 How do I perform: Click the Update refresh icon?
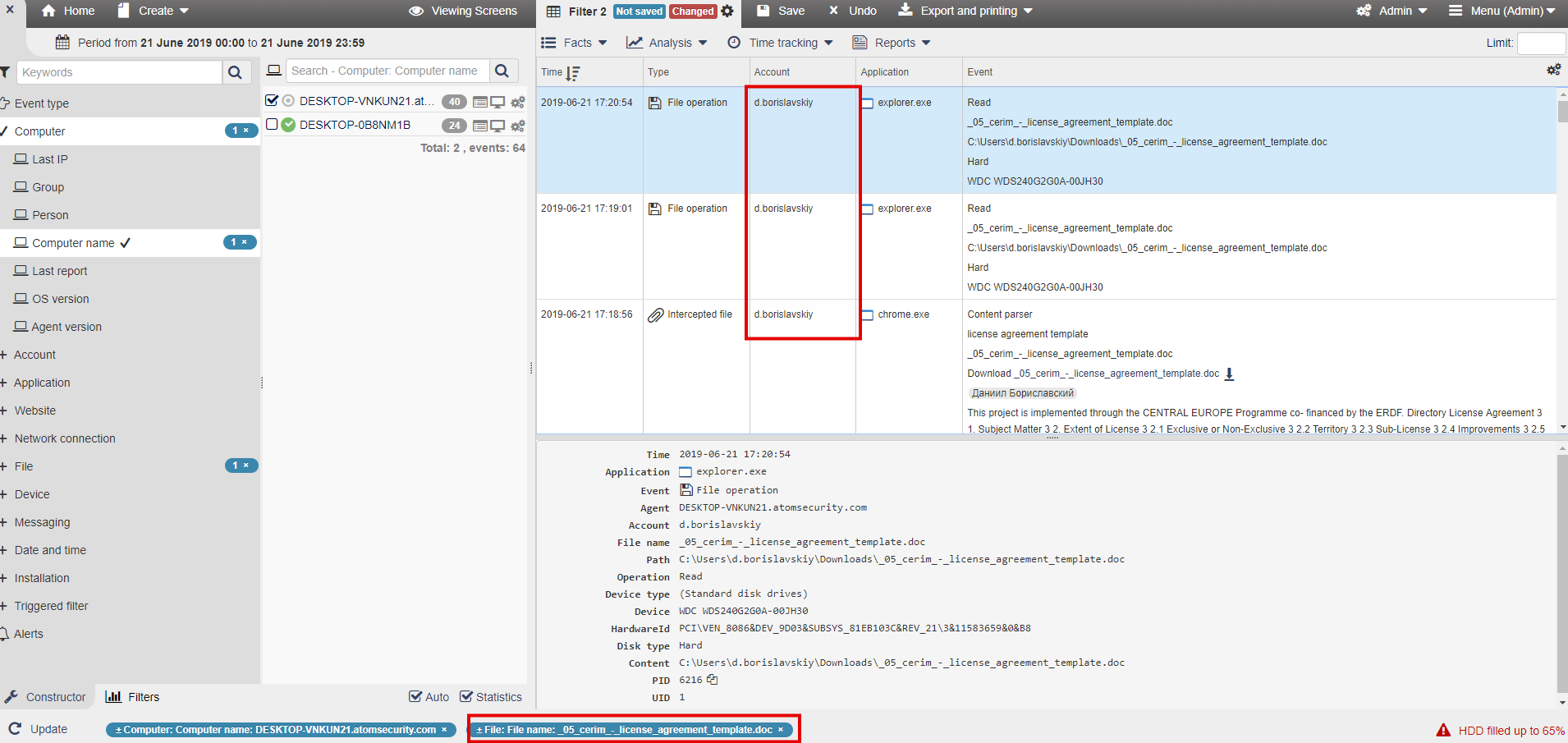coord(16,729)
